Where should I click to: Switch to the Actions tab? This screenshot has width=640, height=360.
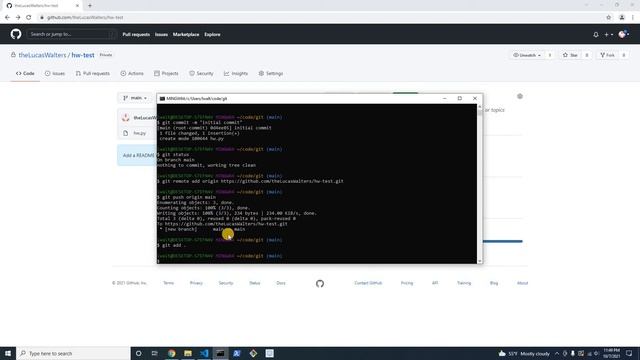coord(132,73)
